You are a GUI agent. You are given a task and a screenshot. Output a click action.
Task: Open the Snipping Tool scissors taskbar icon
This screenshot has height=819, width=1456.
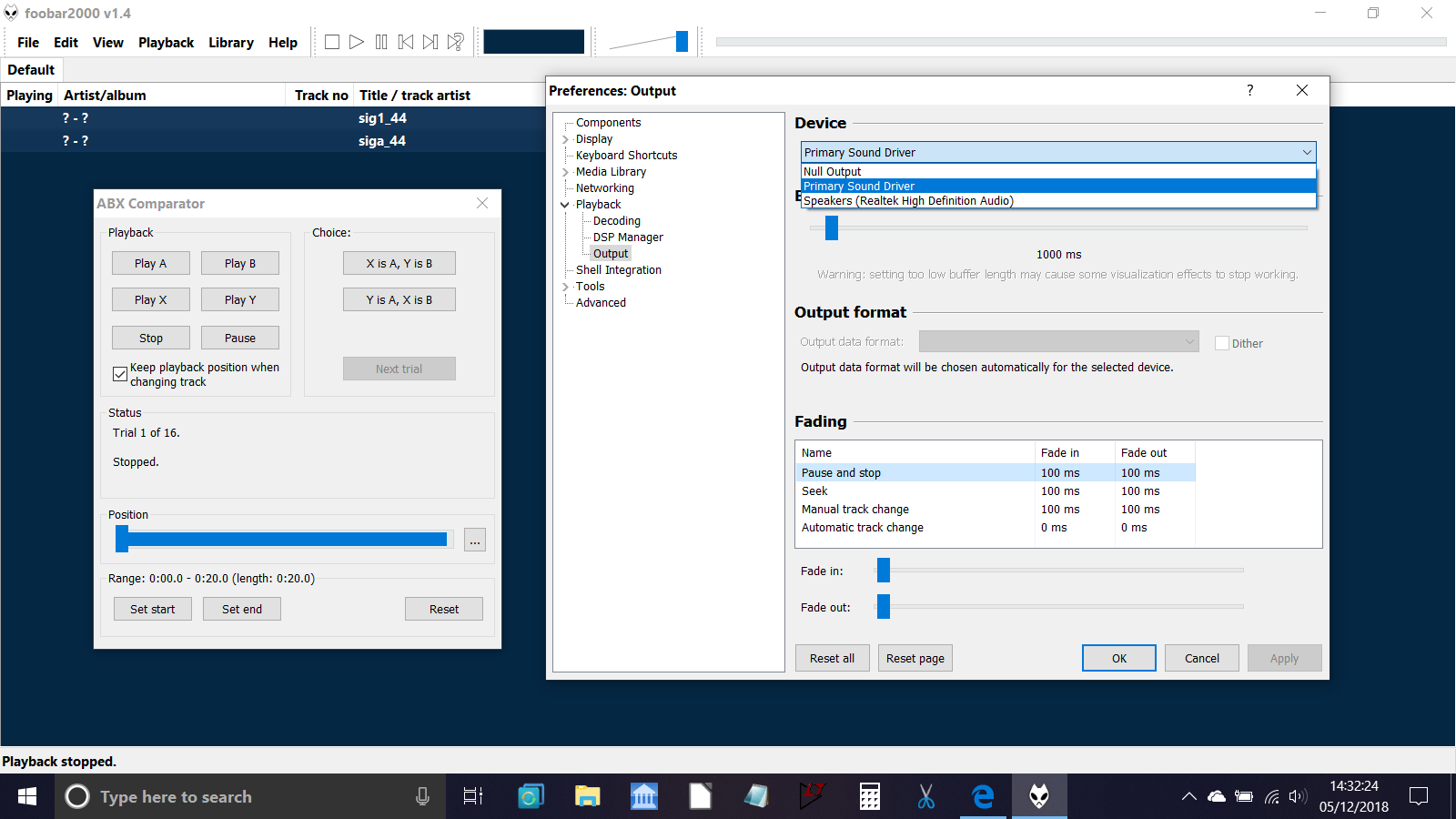(x=926, y=796)
